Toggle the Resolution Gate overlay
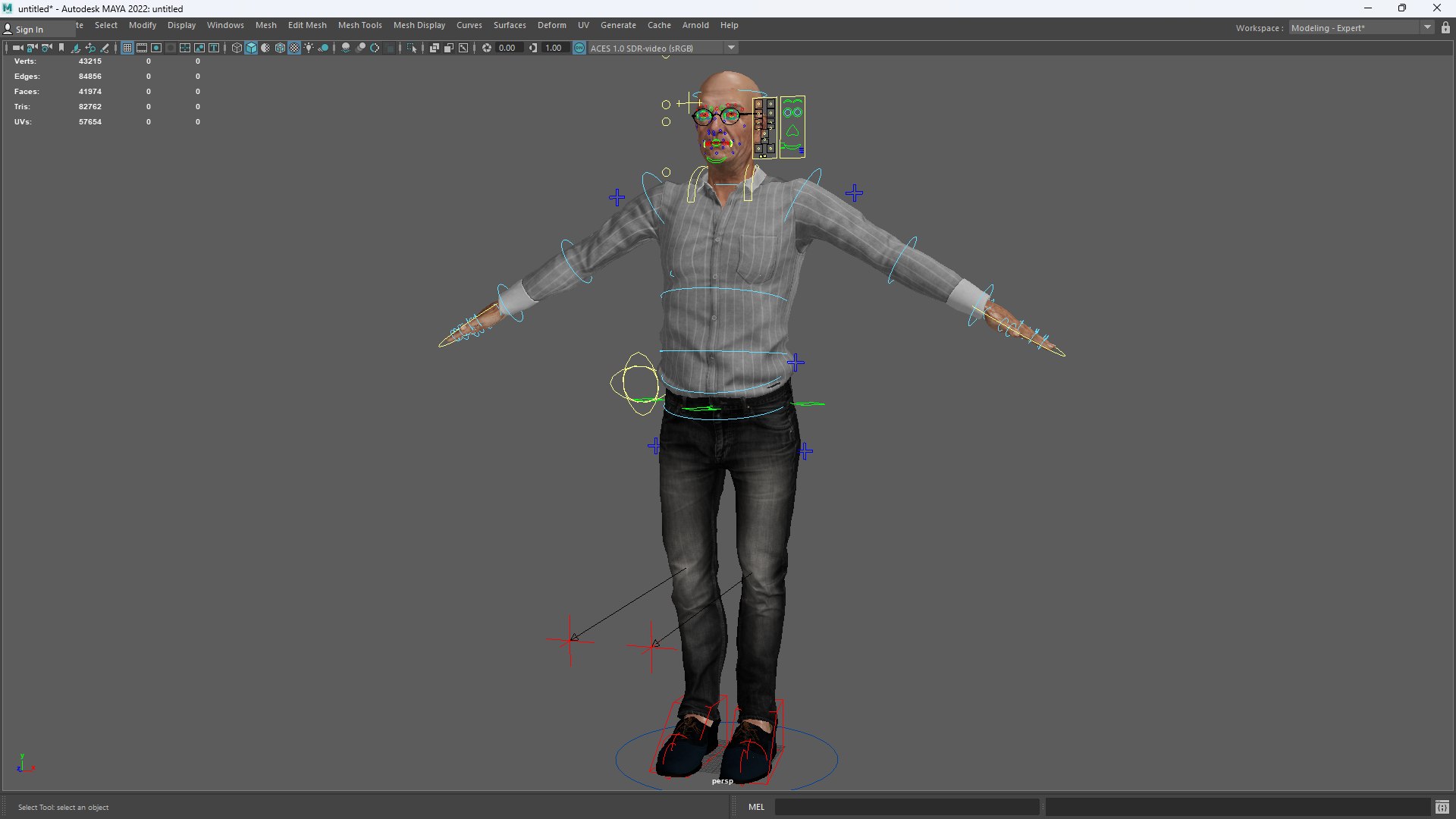The width and height of the screenshot is (1456, 819). pos(156,48)
